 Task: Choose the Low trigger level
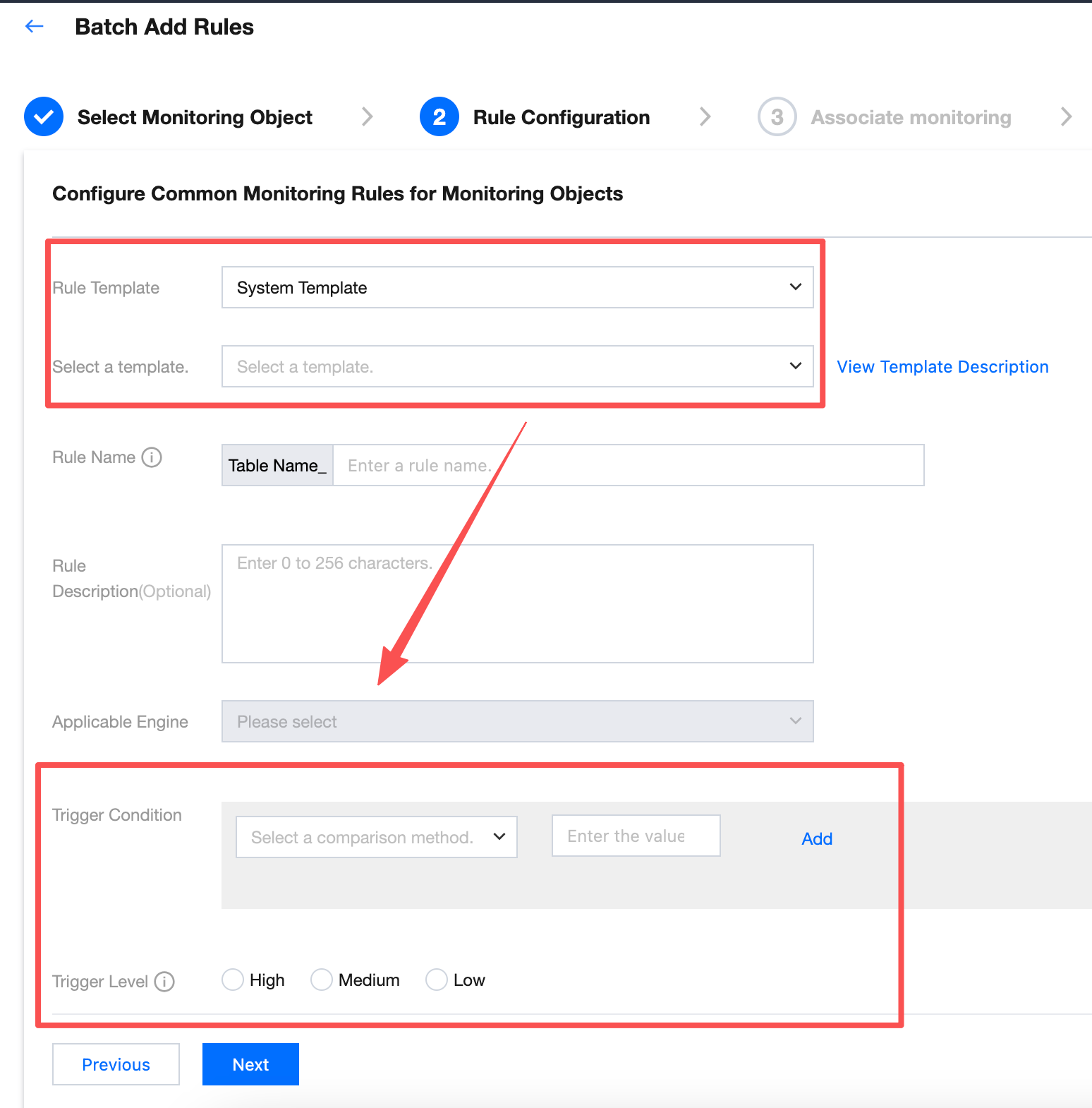(x=437, y=980)
